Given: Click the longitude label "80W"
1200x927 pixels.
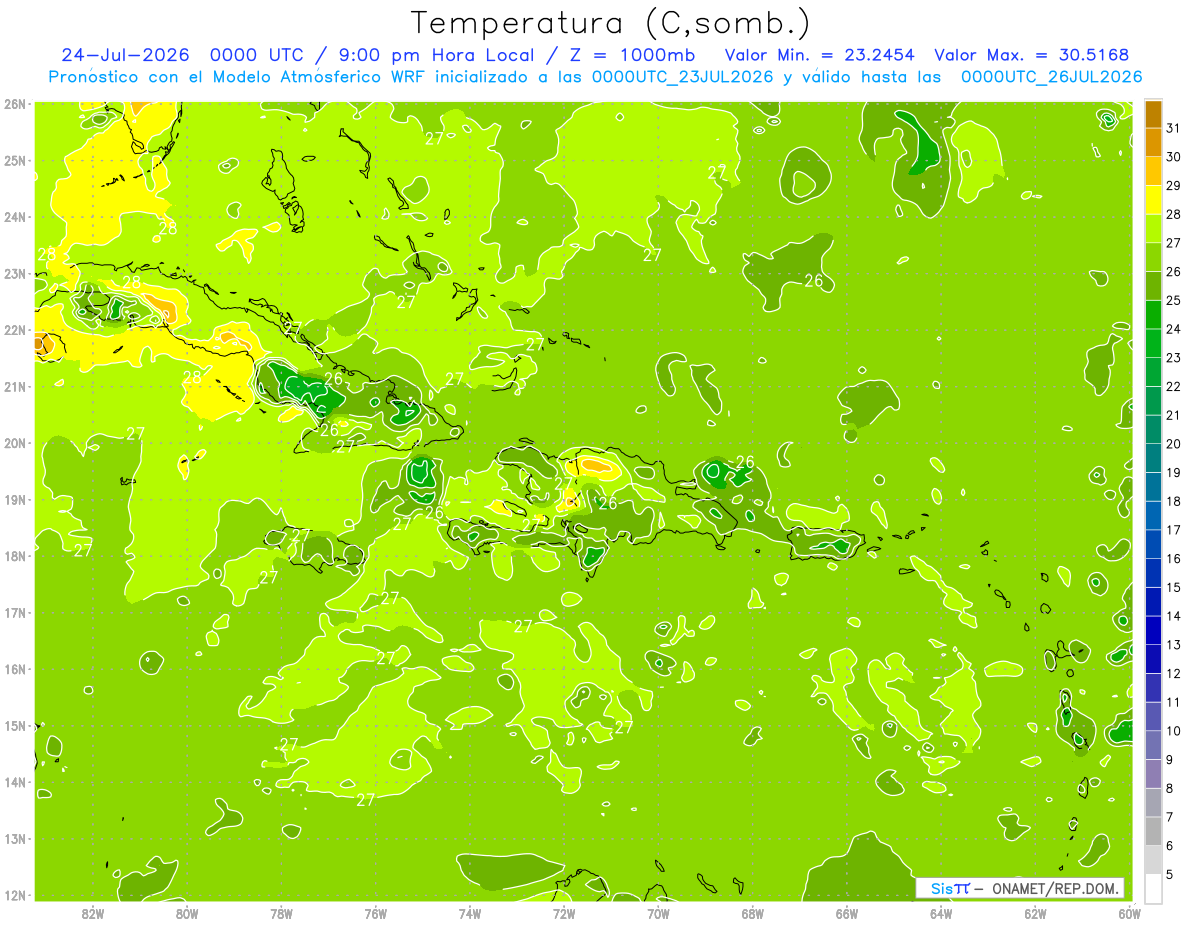Looking at the screenshot, I should click(187, 913).
